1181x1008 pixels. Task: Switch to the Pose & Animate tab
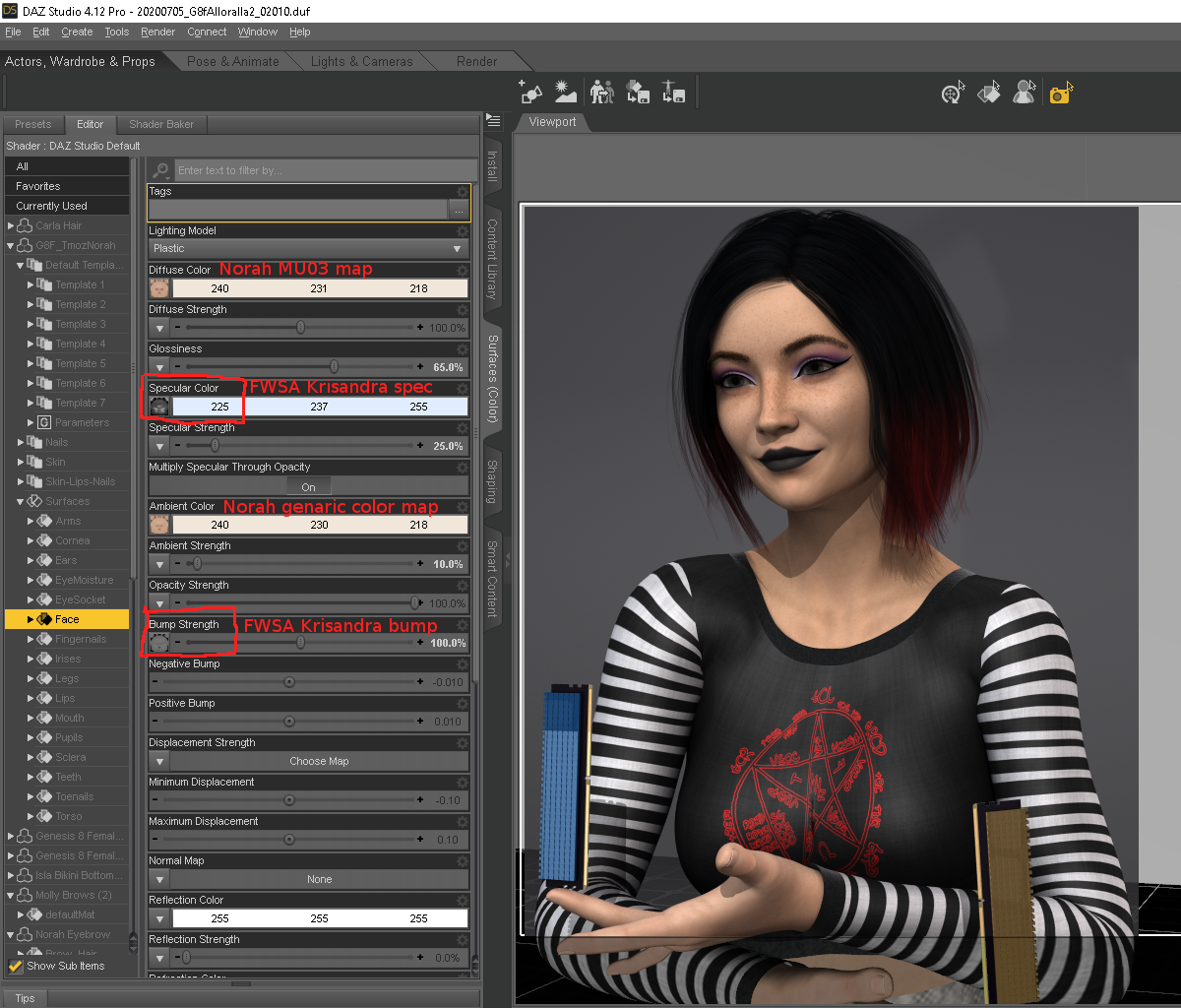point(233,61)
